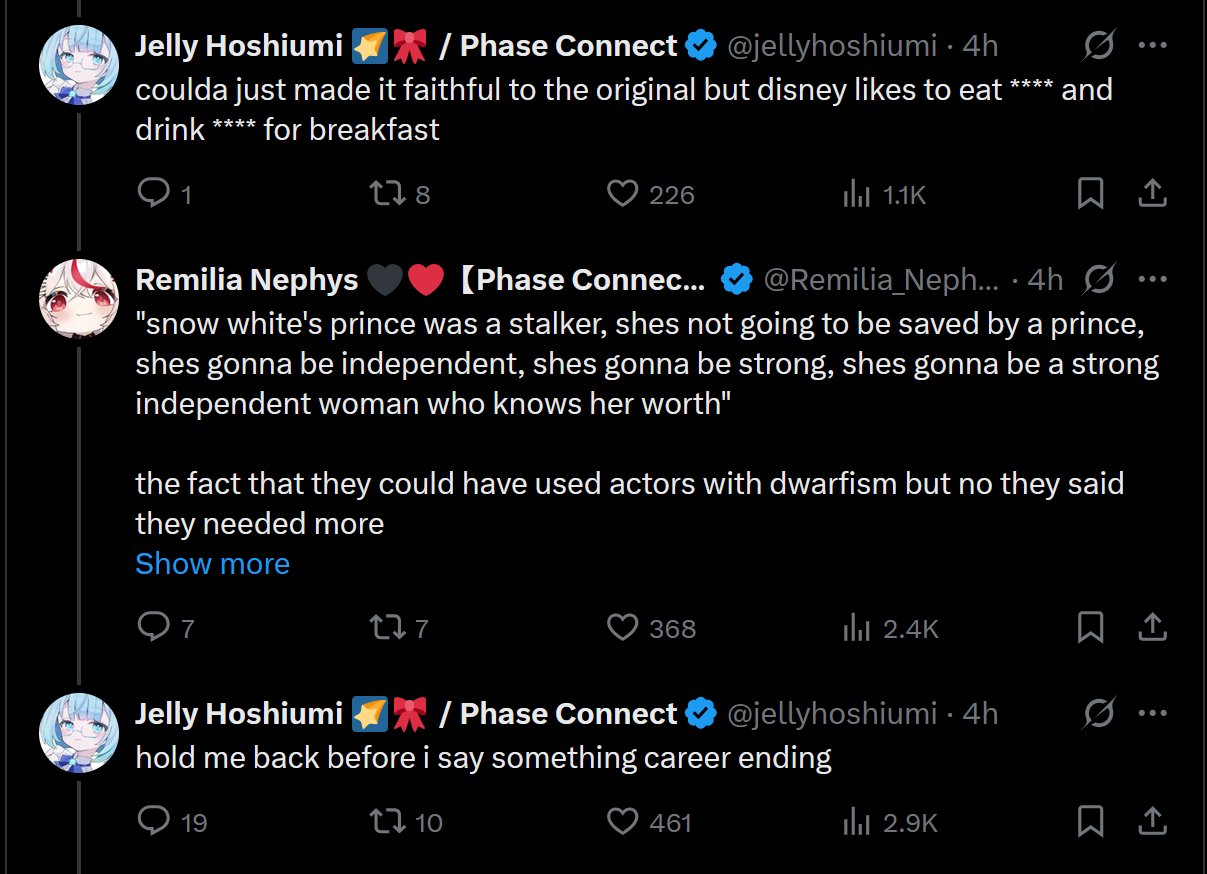
Task: Bookmark Remilia Nephys's tweet
Action: (x=1090, y=628)
